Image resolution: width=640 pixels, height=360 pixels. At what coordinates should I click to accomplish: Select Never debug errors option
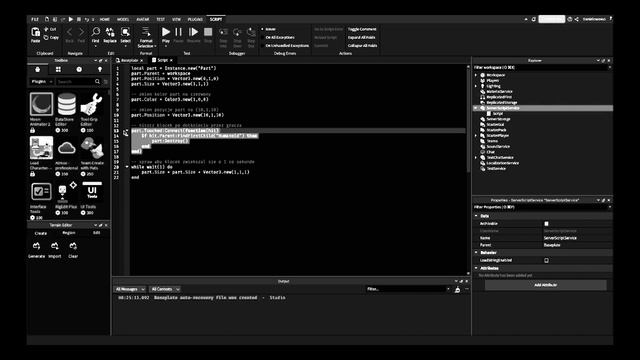click(269, 29)
